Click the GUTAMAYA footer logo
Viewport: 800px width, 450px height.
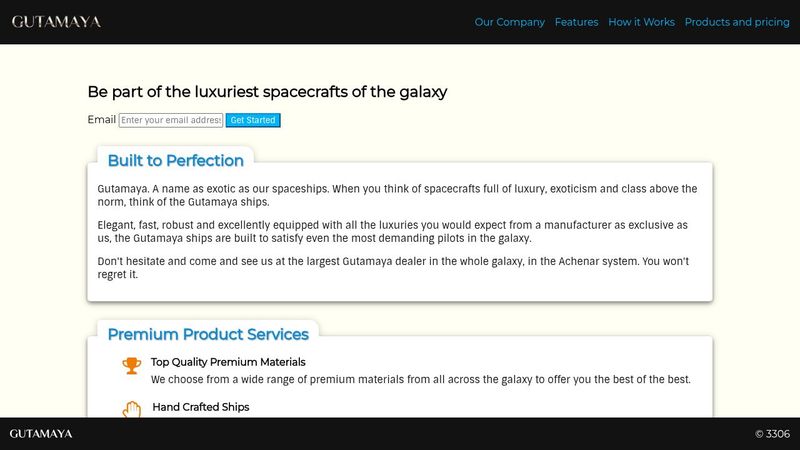[41, 434]
